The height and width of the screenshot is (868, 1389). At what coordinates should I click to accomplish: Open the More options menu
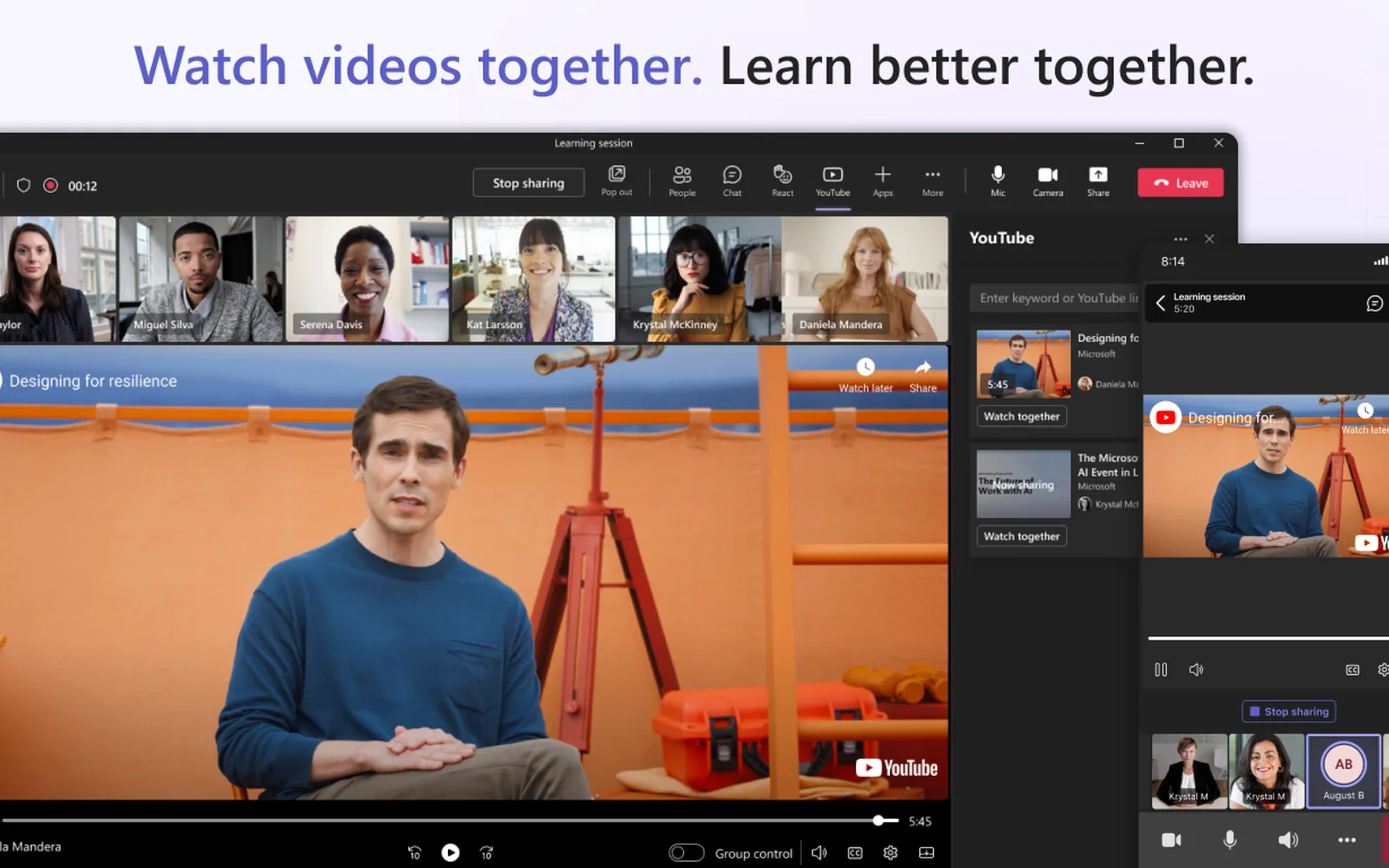click(932, 181)
